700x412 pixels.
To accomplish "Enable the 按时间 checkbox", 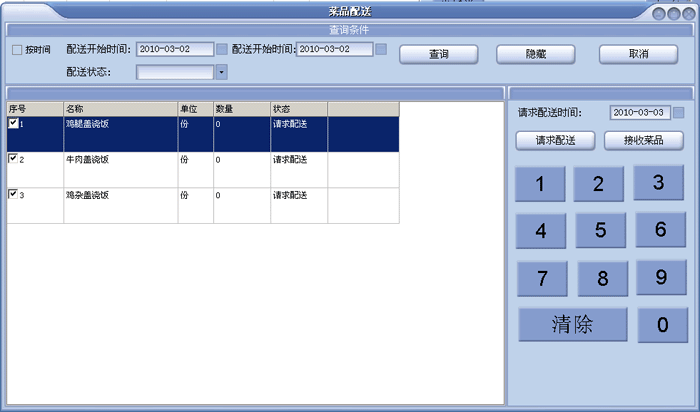I will coord(16,50).
